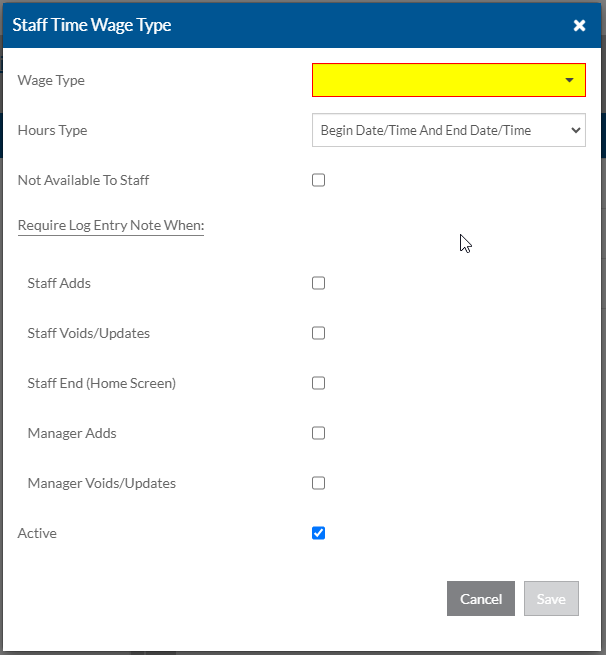Click the Manager Adds label text
The height and width of the screenshot is (655, 606).
72,433
